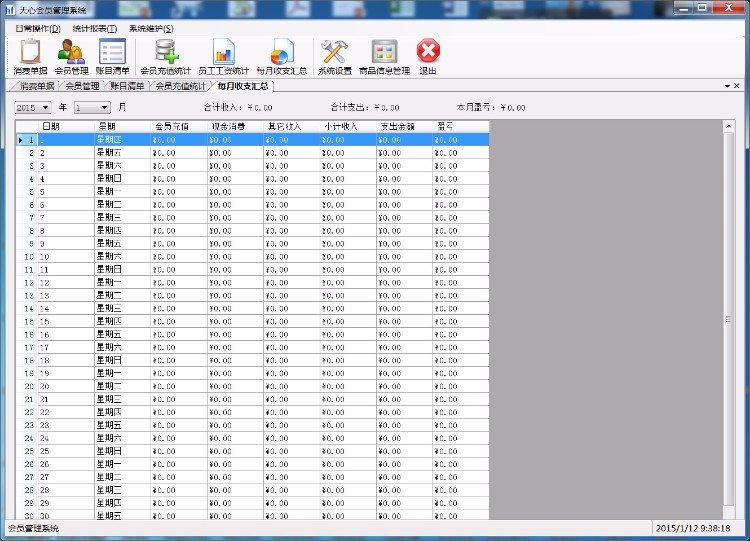Screen dimensions: 750x541
Task: Open the tab list dropdown arrow
Action: tap(727, 86)
